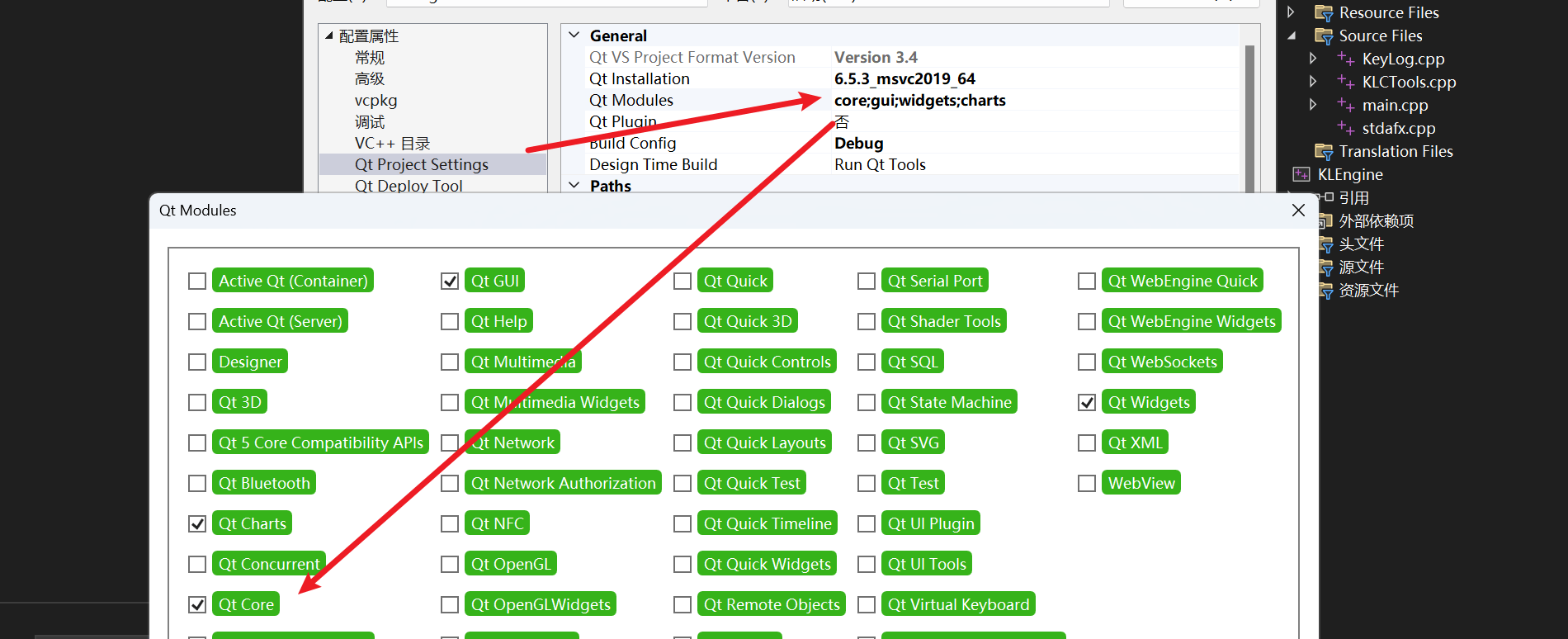
Task: Click the Designer module label
Action: pyautogui.click(x=250, y=362)
